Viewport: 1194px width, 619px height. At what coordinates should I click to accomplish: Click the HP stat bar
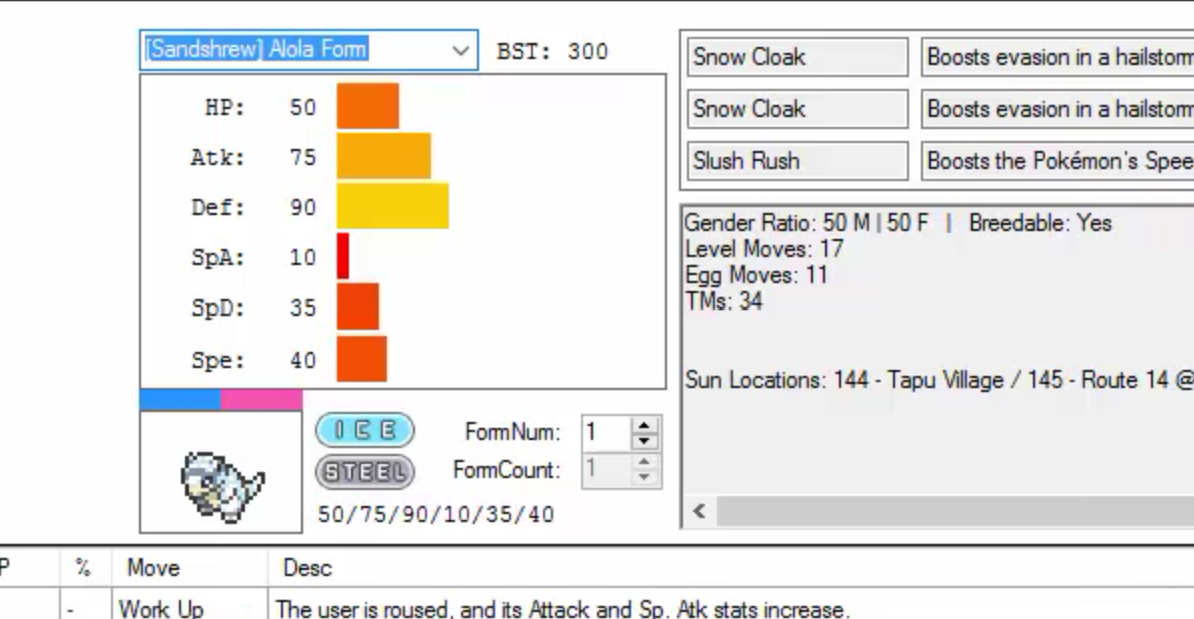tap(368, 106)
